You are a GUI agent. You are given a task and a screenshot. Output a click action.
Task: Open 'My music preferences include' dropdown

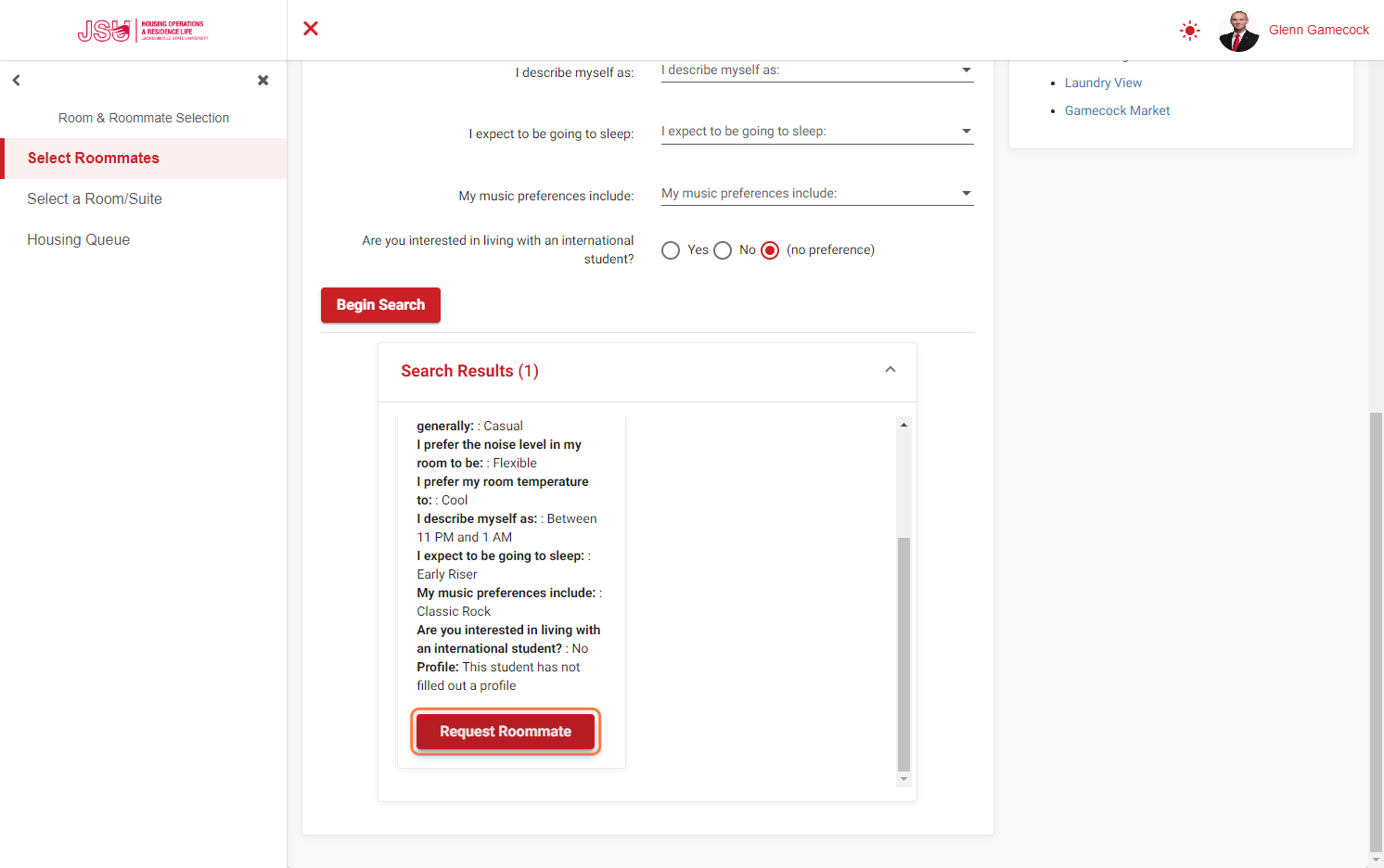(817, 194)
